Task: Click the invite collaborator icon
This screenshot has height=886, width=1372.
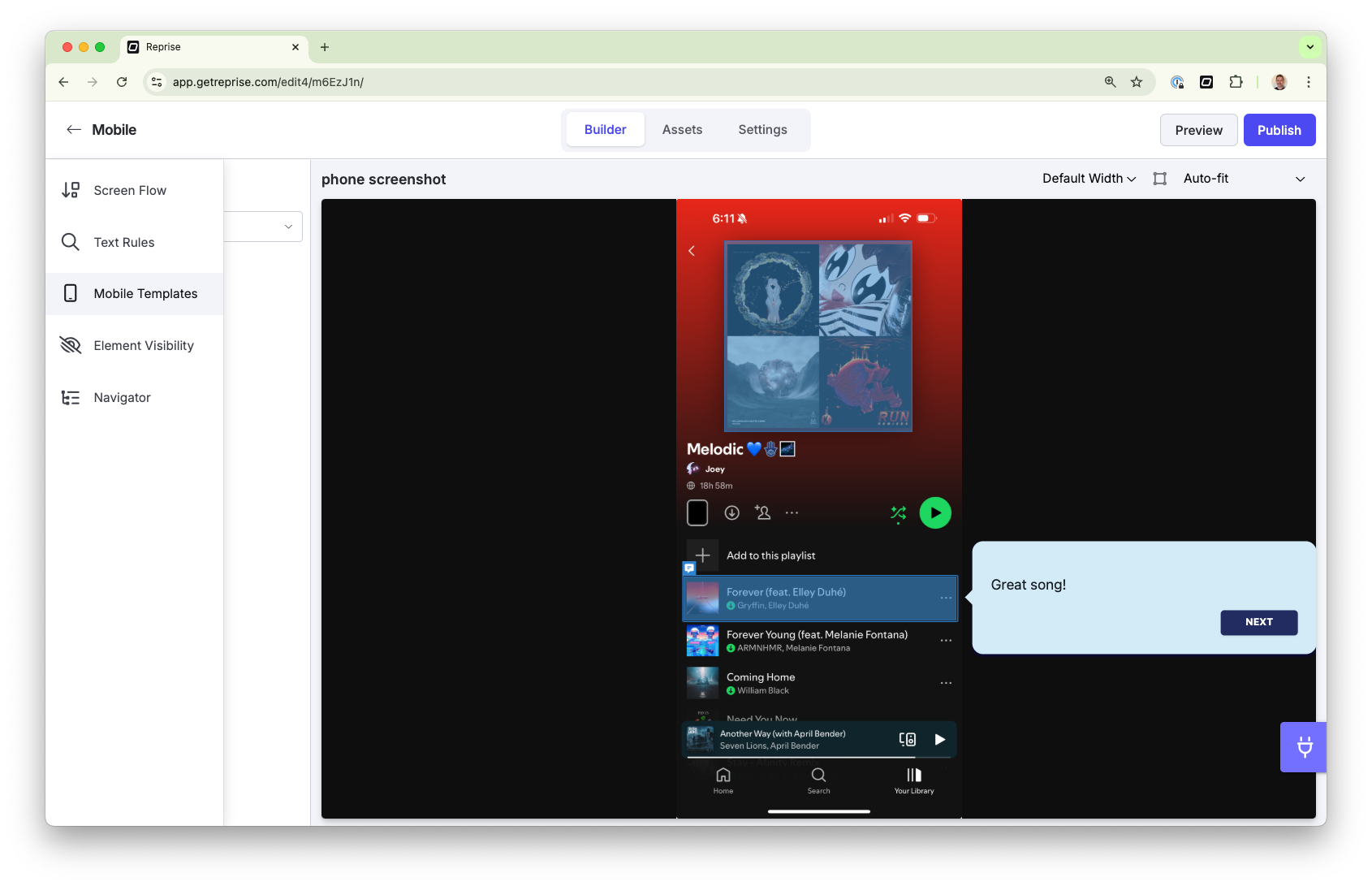Action: [762, 512]
